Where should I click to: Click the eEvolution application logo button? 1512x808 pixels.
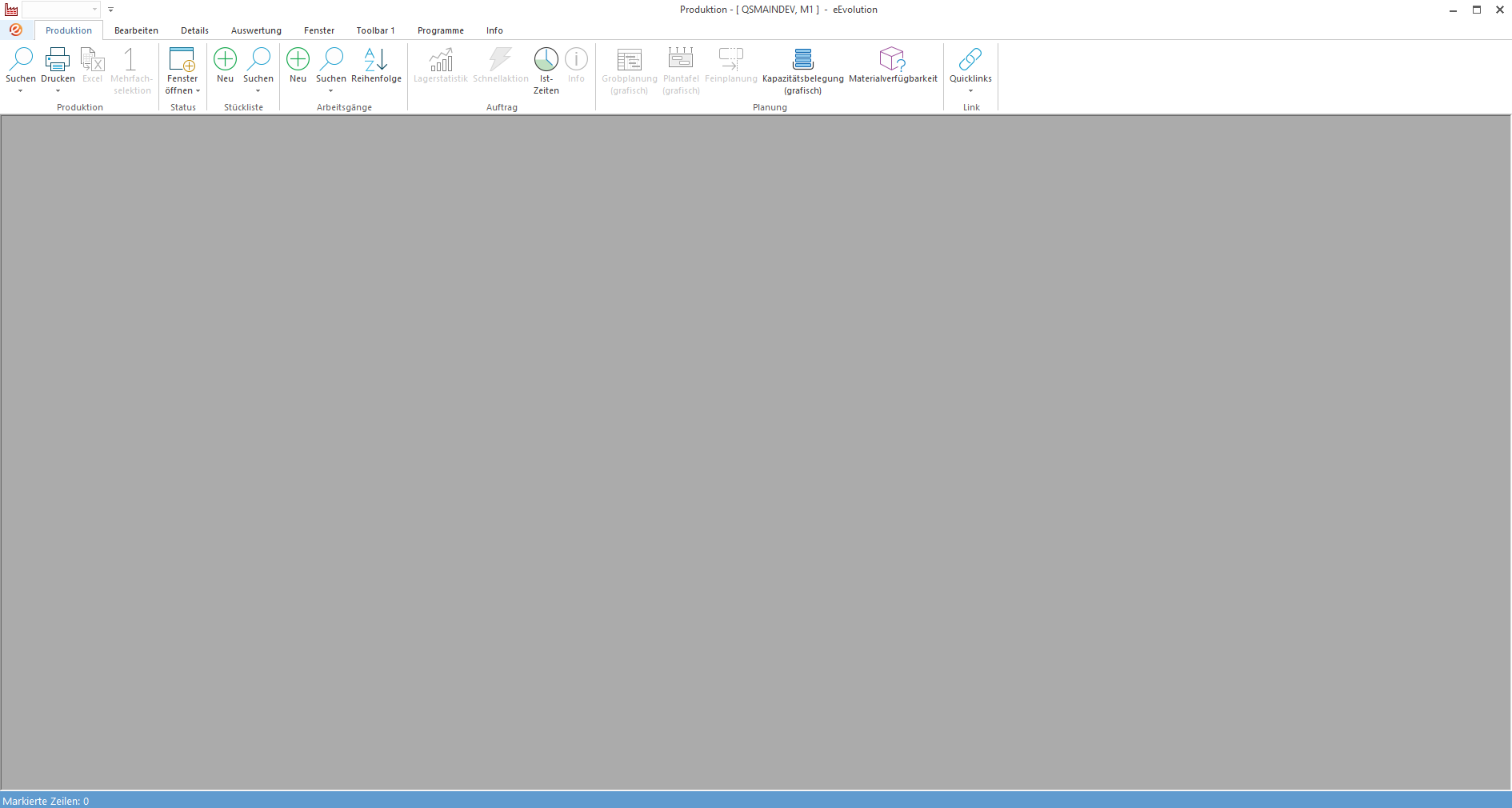[16, 30]
